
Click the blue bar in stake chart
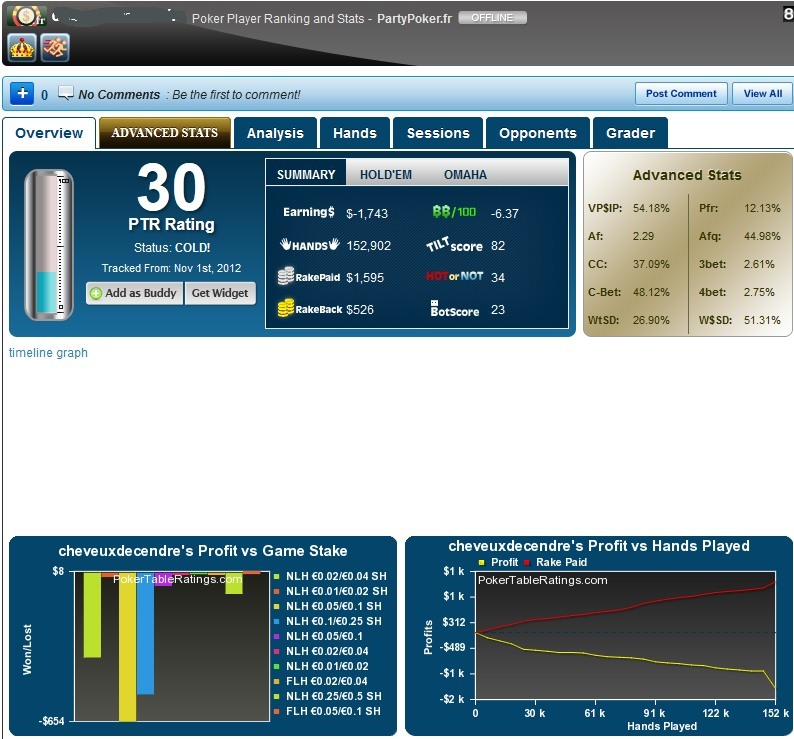145,633
